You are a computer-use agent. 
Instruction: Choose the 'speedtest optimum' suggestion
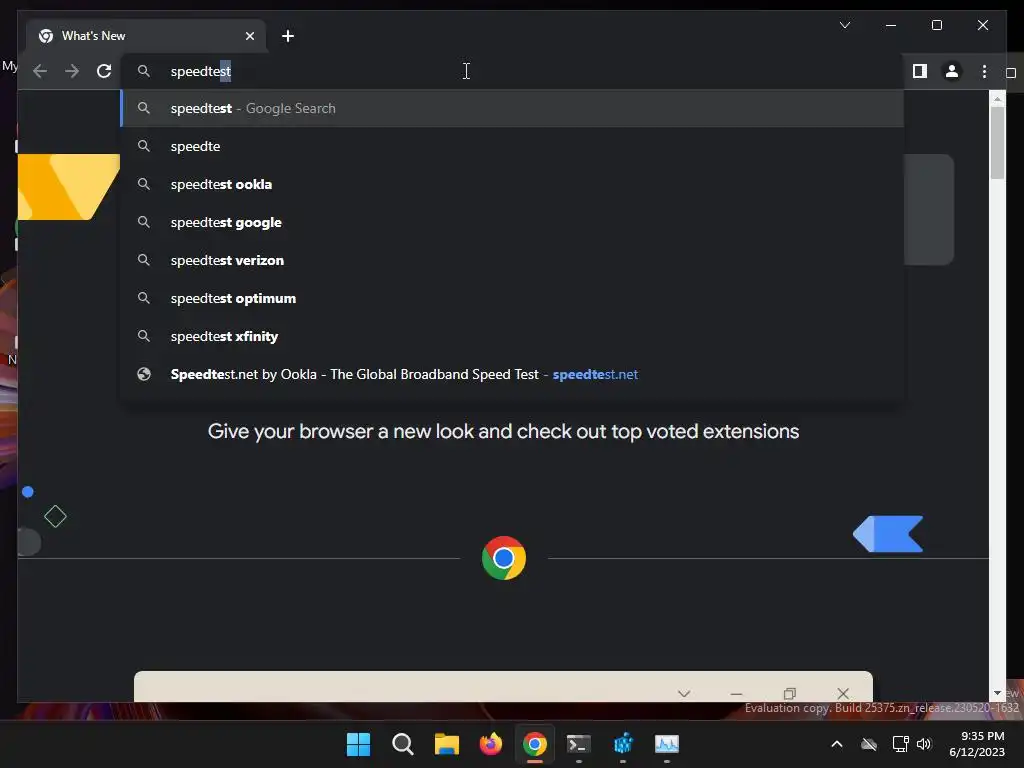513,298
